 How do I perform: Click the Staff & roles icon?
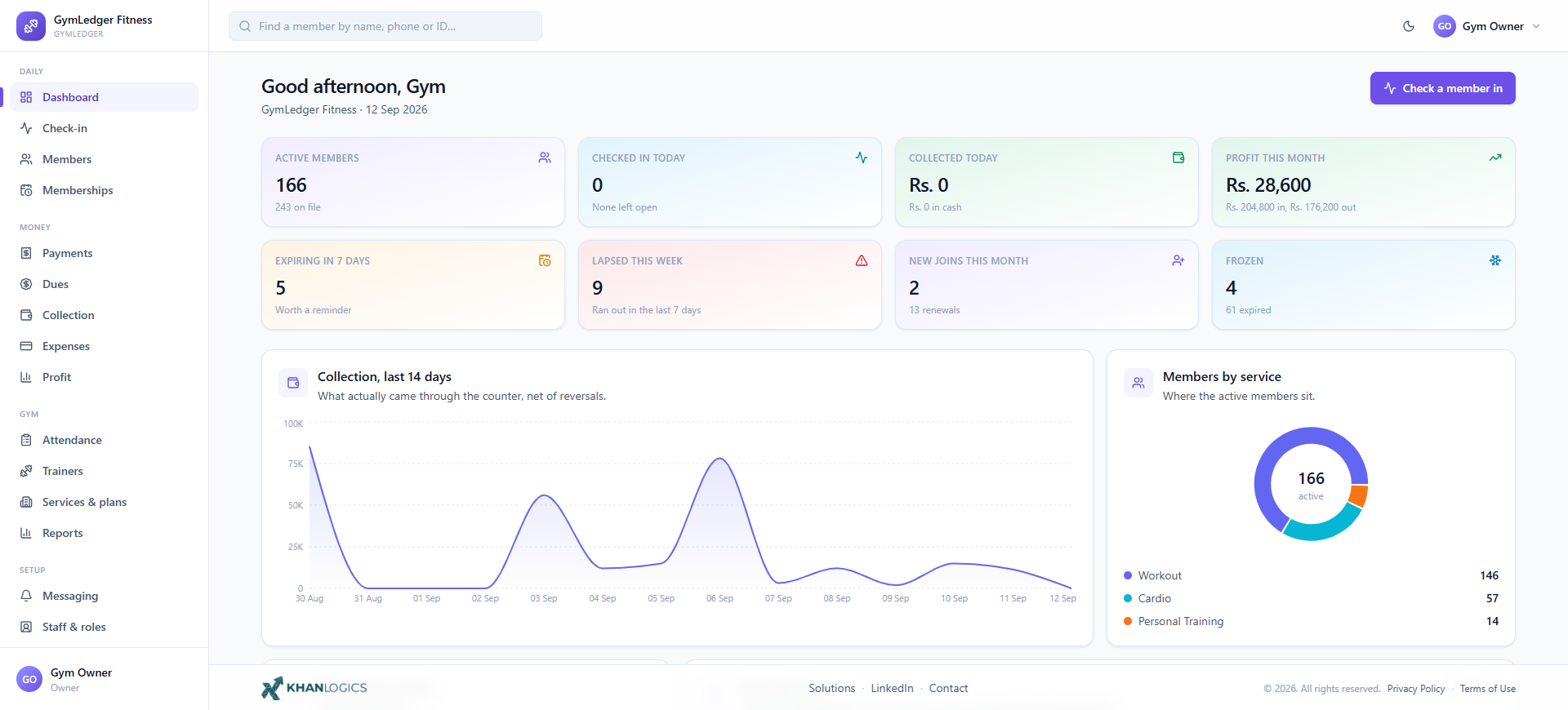point(26,627)
